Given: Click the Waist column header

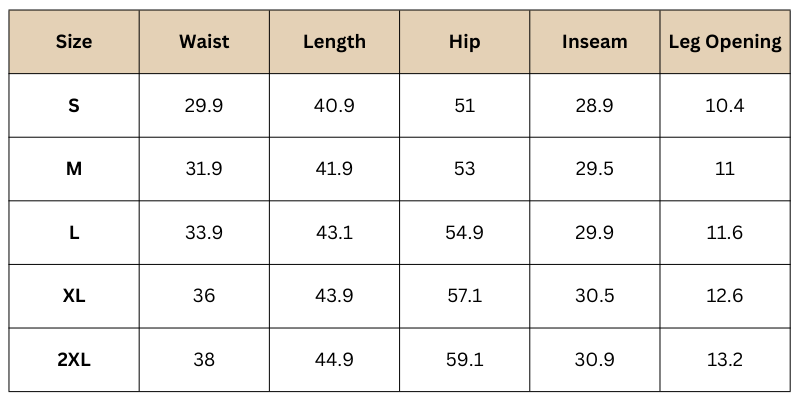Looking at the screenshot, I should pos(204,42).
